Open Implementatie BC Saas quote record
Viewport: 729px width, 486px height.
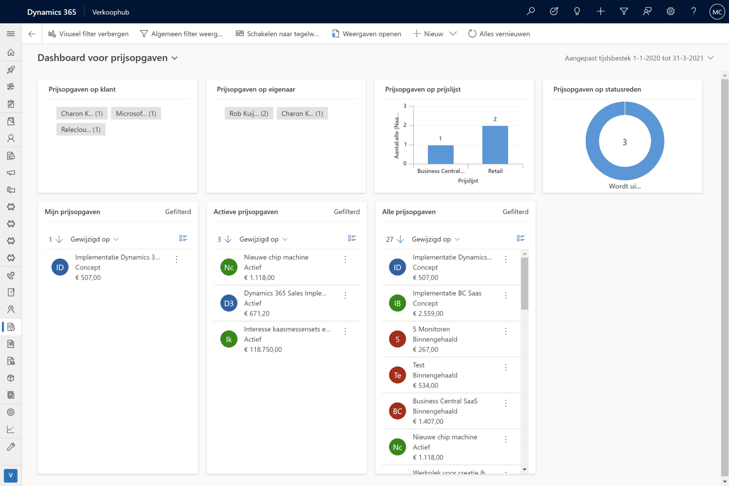pos(451,303)
